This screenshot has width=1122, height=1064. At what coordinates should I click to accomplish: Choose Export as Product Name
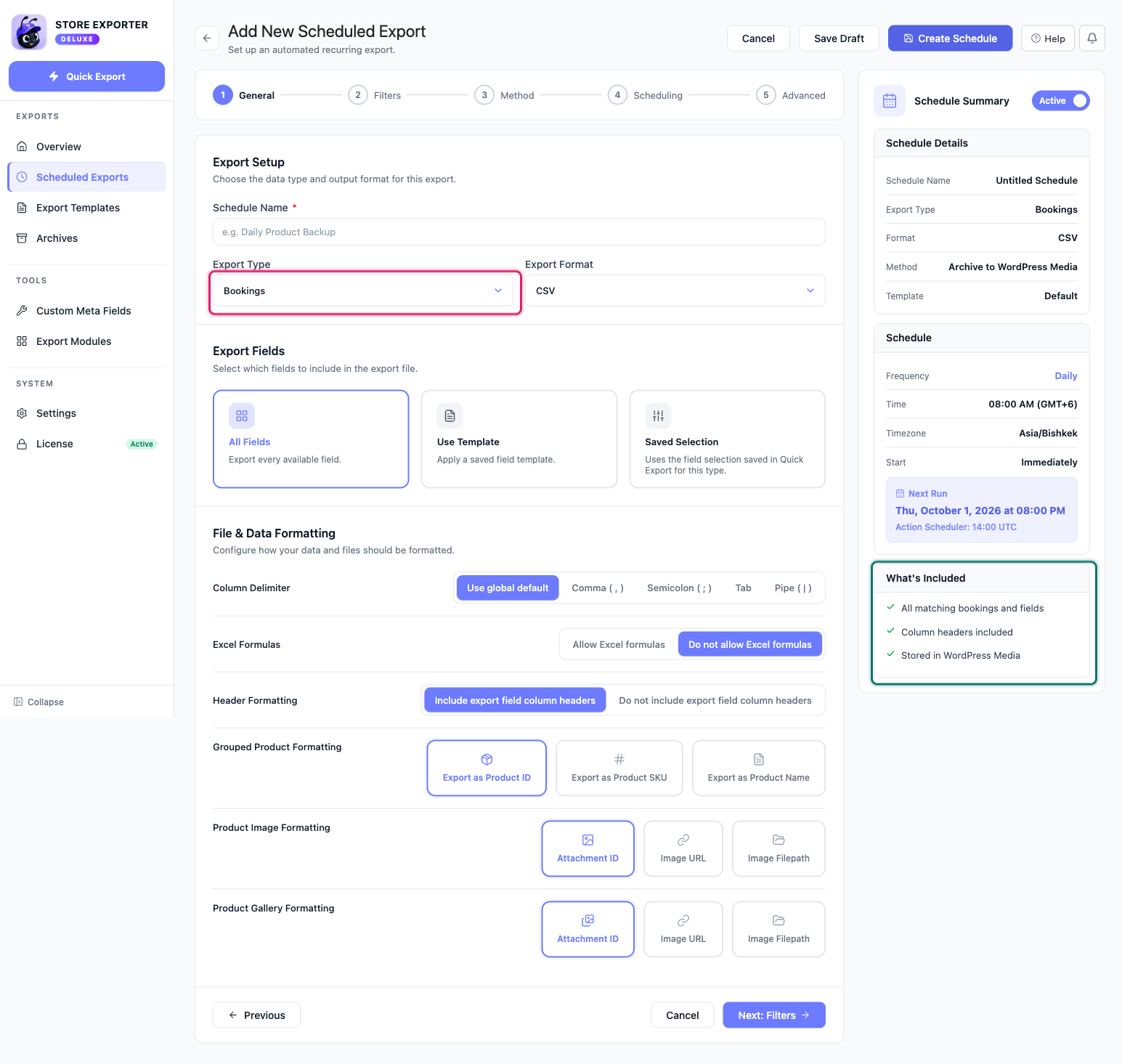(759, 768)
